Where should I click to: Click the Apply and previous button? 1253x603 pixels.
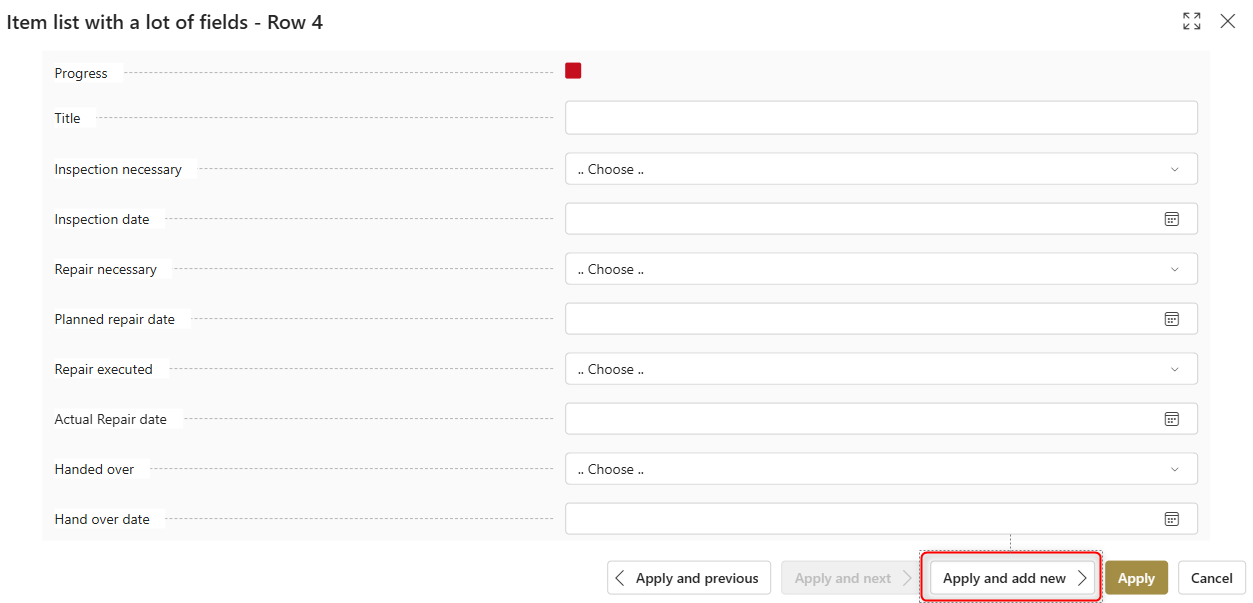point(689,577)
